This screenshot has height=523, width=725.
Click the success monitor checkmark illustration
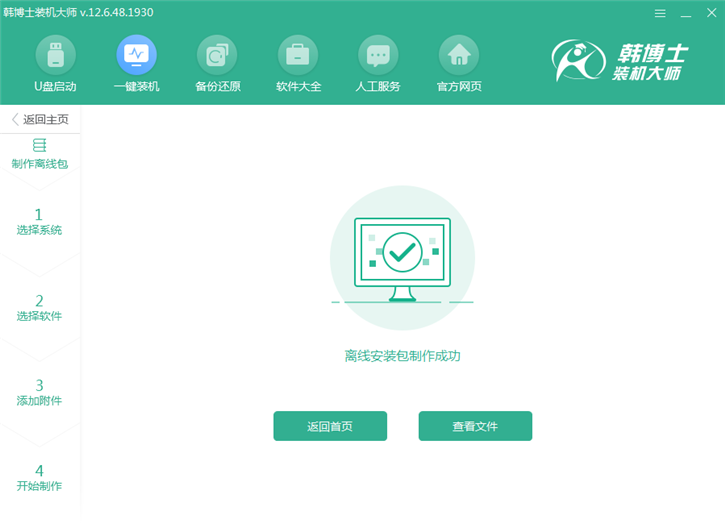click(402, 258)
